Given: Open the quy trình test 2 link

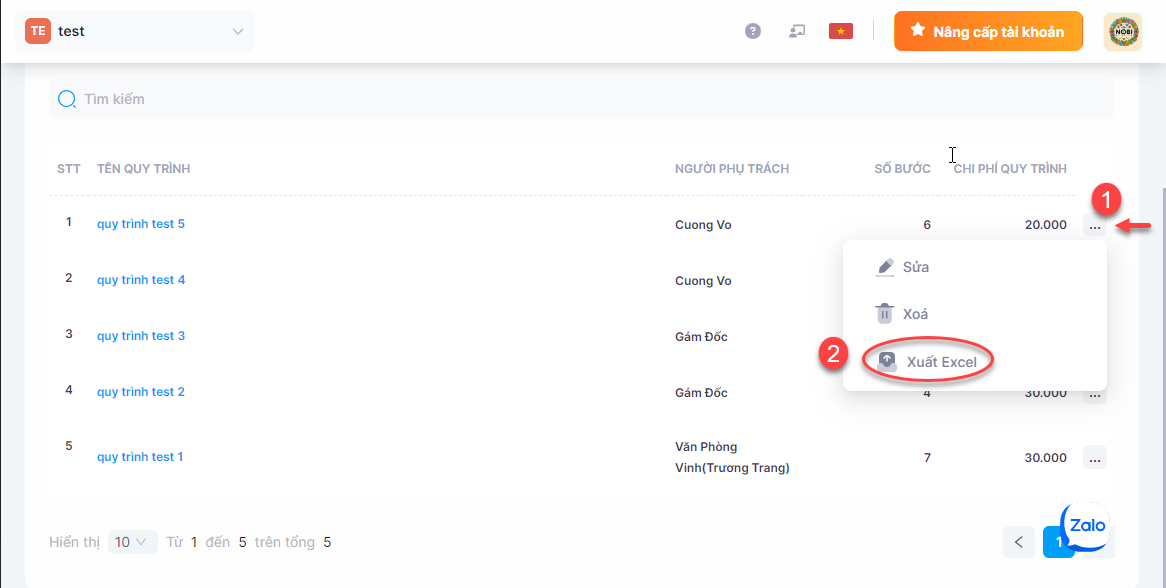Looking at the screenshot, I should click(141, 392).
